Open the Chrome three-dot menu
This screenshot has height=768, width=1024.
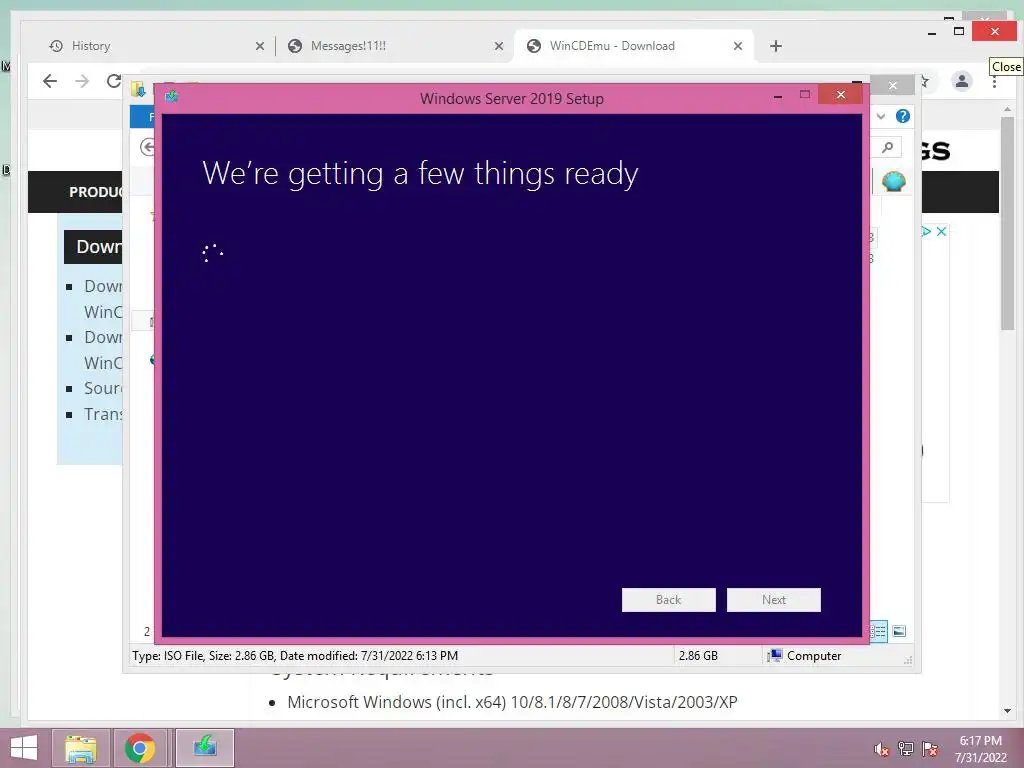click(994, 82)
